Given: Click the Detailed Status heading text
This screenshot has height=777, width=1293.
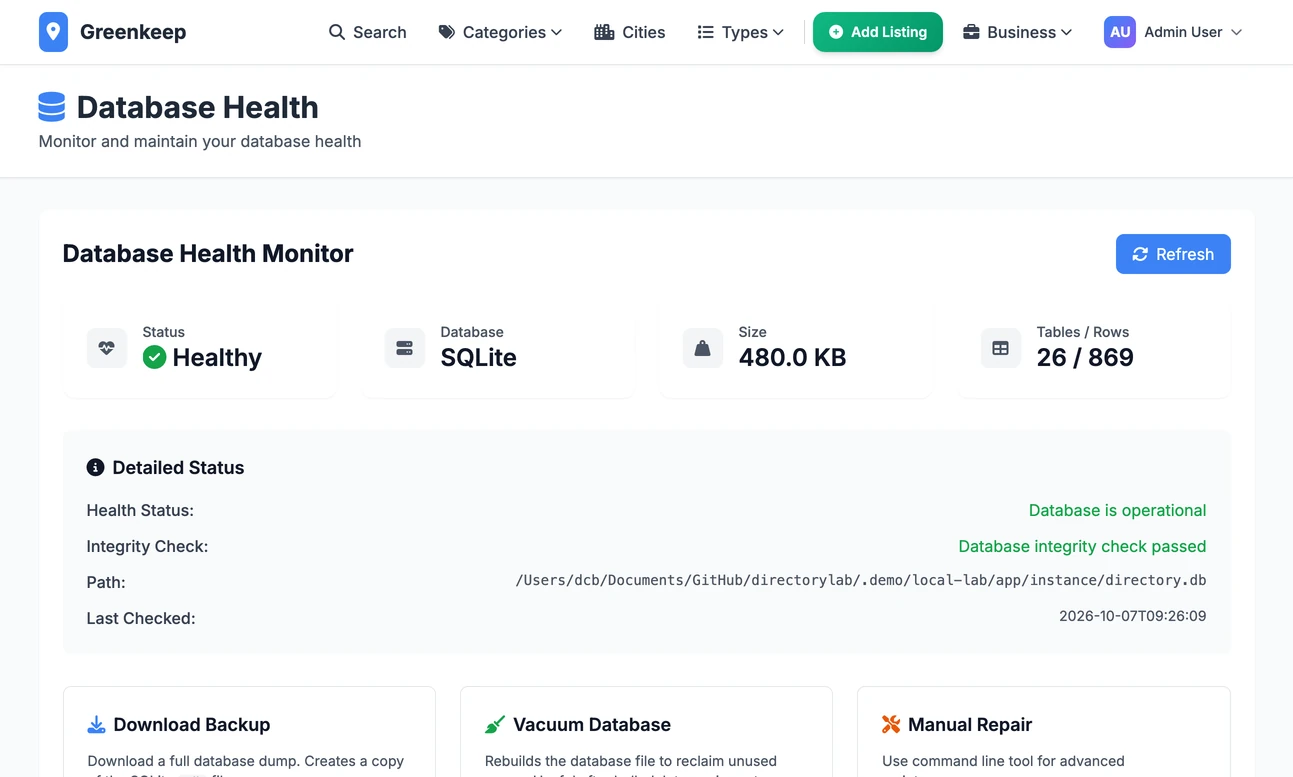Looking at the screenshot, I should [x=178, y=467].
